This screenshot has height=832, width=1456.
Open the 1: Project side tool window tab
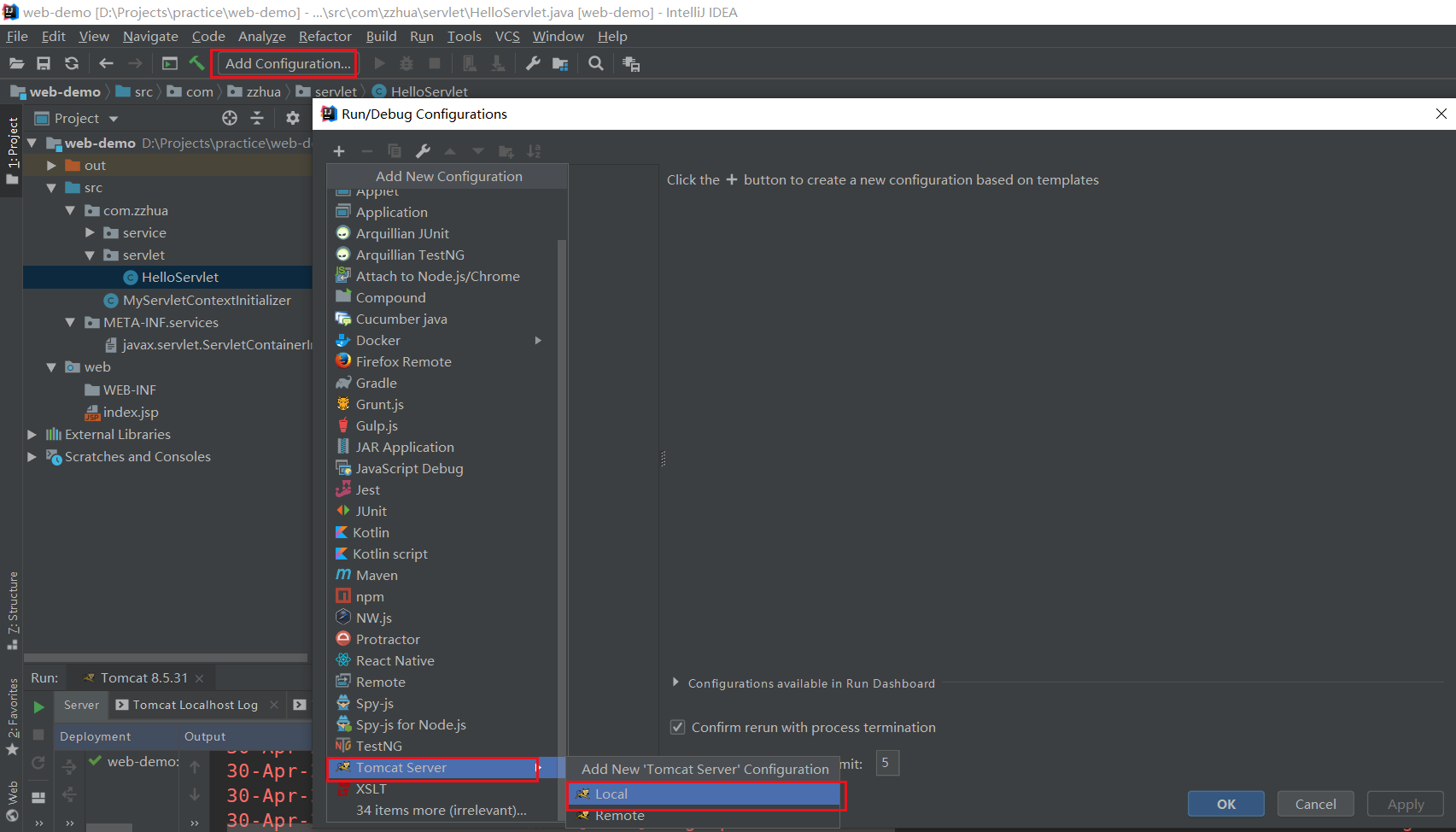click(12, 151)
